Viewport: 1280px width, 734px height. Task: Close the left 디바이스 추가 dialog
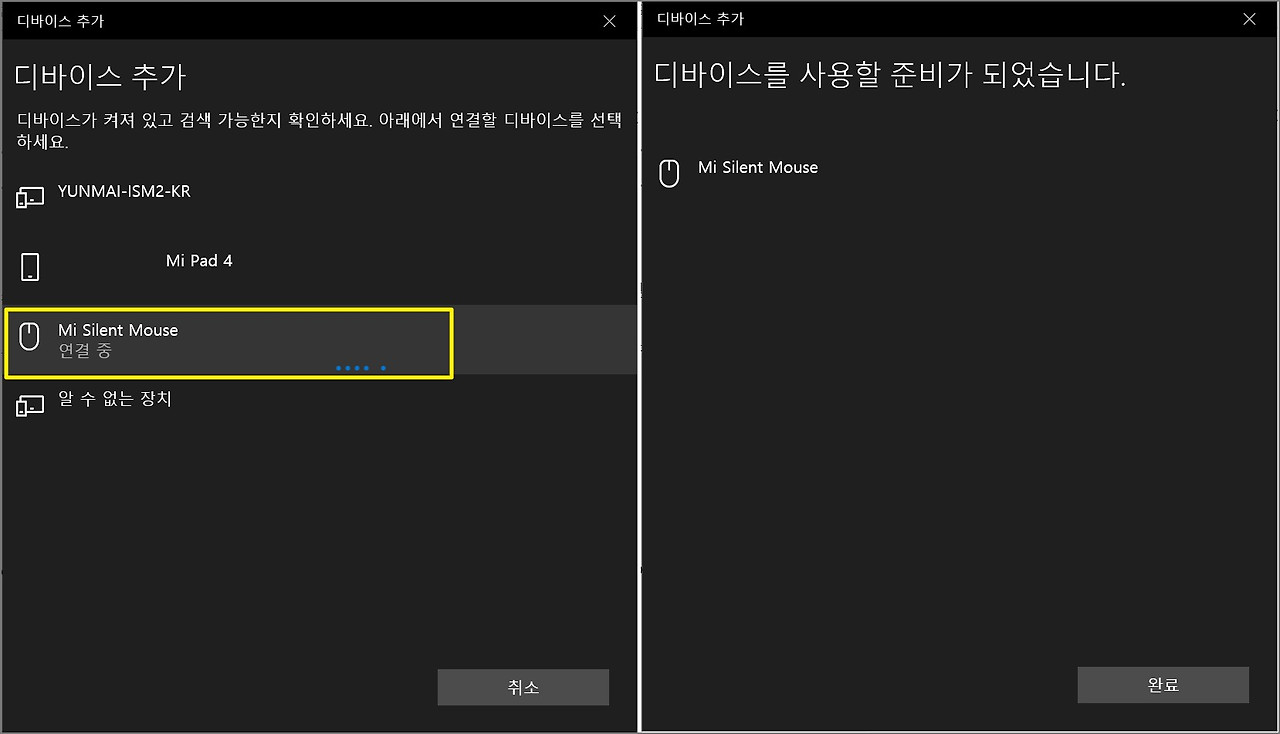(609, 20)
